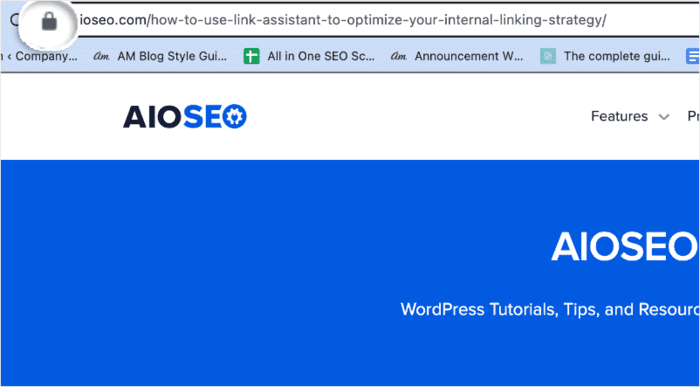Open the AM Blog Style Guide bookmark

coord(160,57)
